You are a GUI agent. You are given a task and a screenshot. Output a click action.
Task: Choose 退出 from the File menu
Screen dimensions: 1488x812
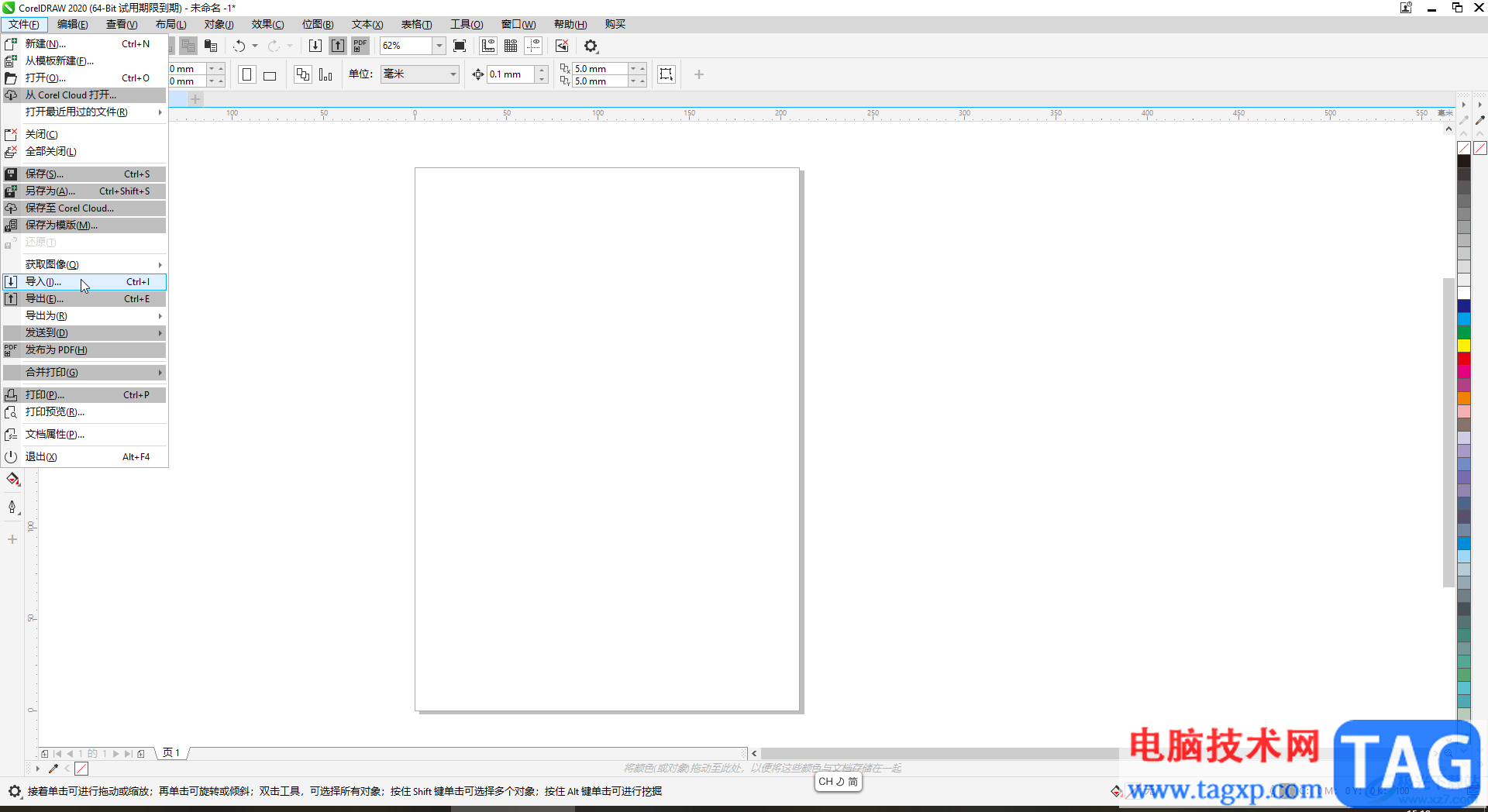point(84,457)
